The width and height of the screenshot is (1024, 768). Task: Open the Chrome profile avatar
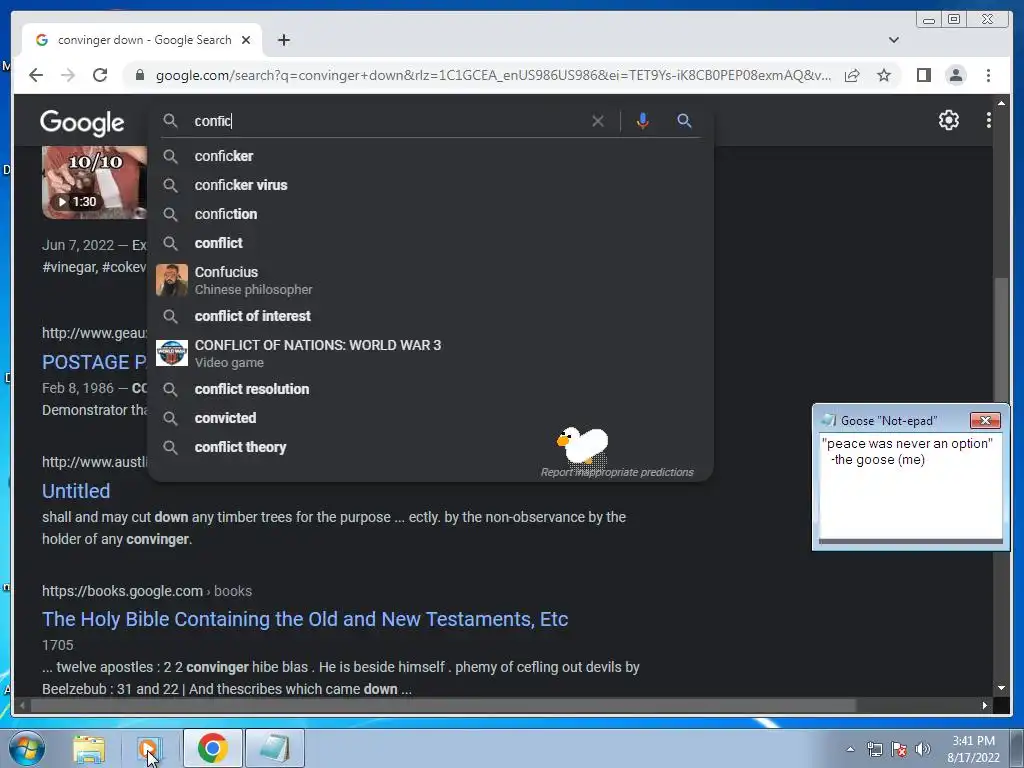pos(955,75)
